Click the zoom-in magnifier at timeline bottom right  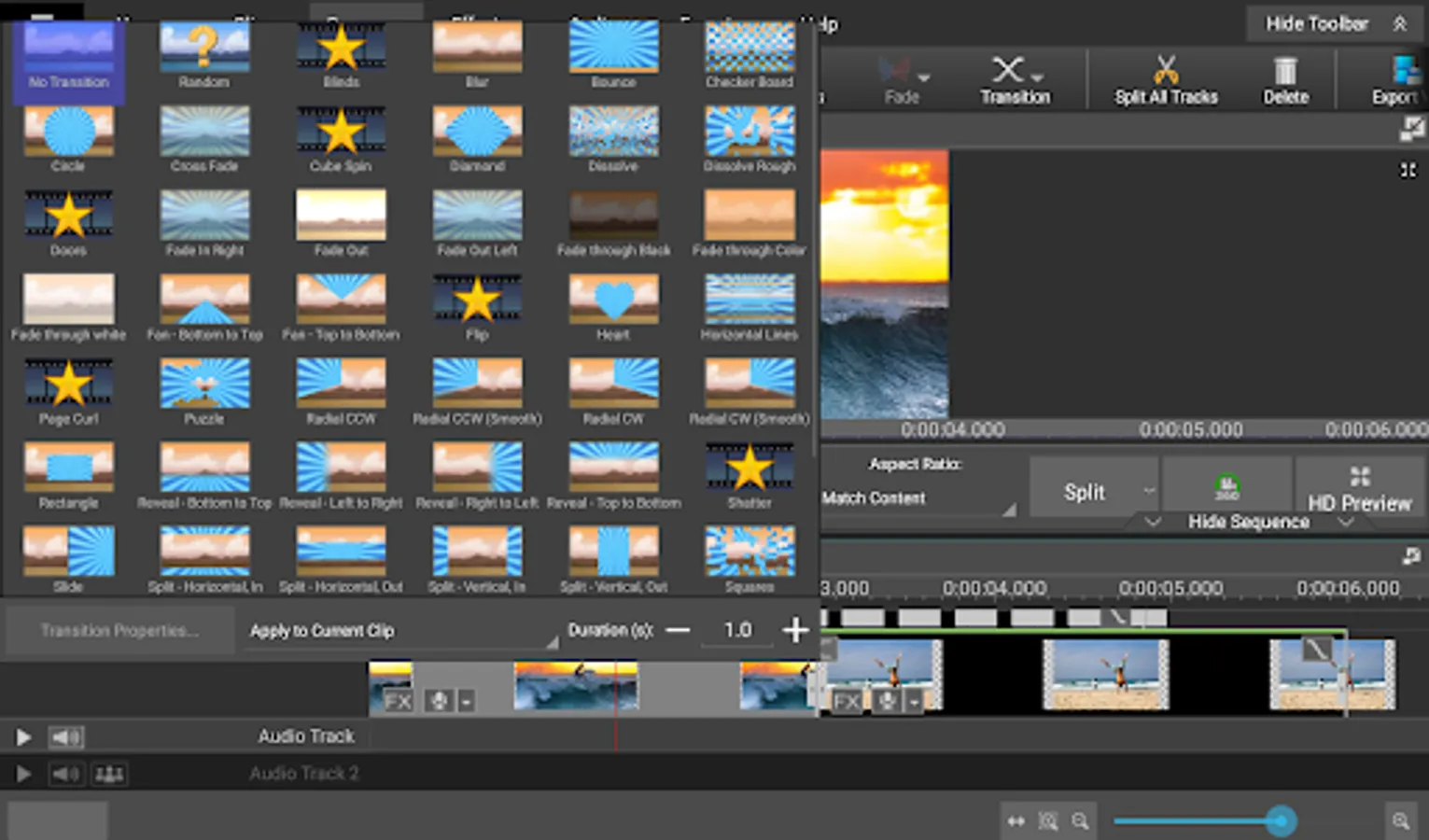[x=1400, y=821]
